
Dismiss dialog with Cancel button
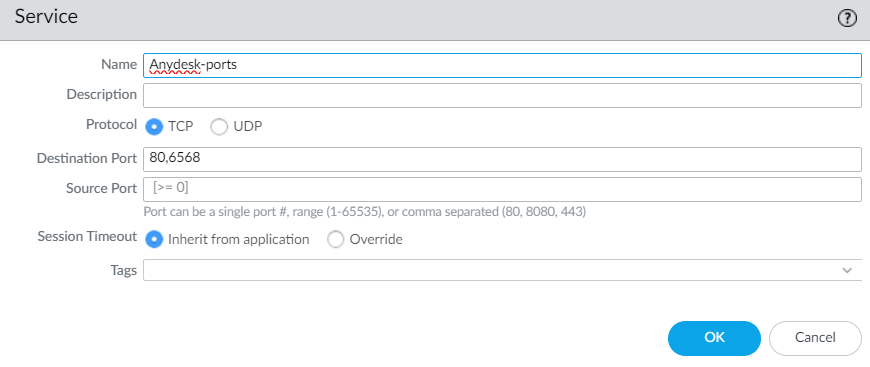click(815, 338)
